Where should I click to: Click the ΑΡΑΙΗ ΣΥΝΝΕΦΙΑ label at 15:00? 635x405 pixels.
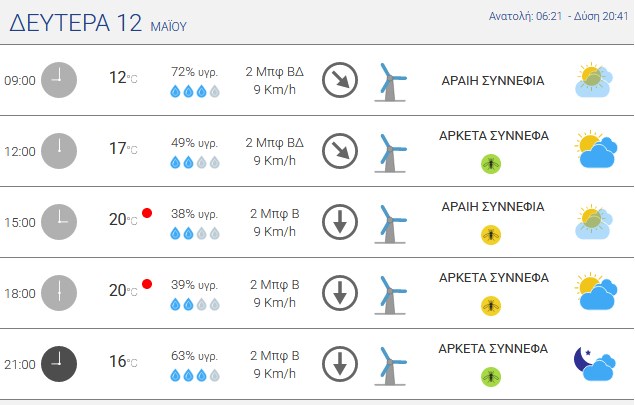tap(493, 207)
